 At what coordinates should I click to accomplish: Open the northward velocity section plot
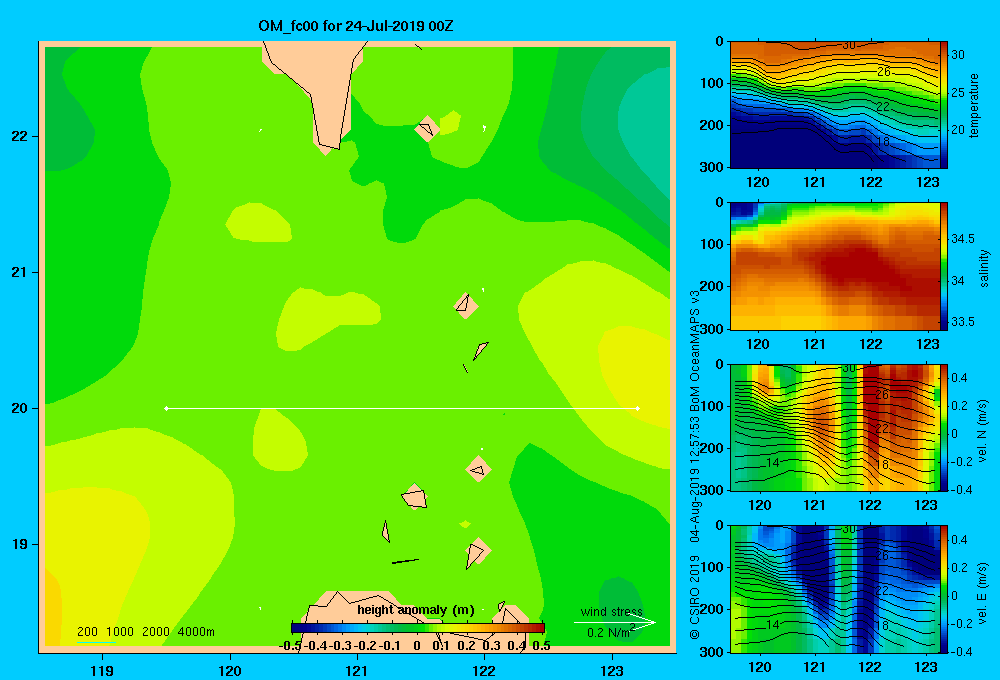point(835,428)
